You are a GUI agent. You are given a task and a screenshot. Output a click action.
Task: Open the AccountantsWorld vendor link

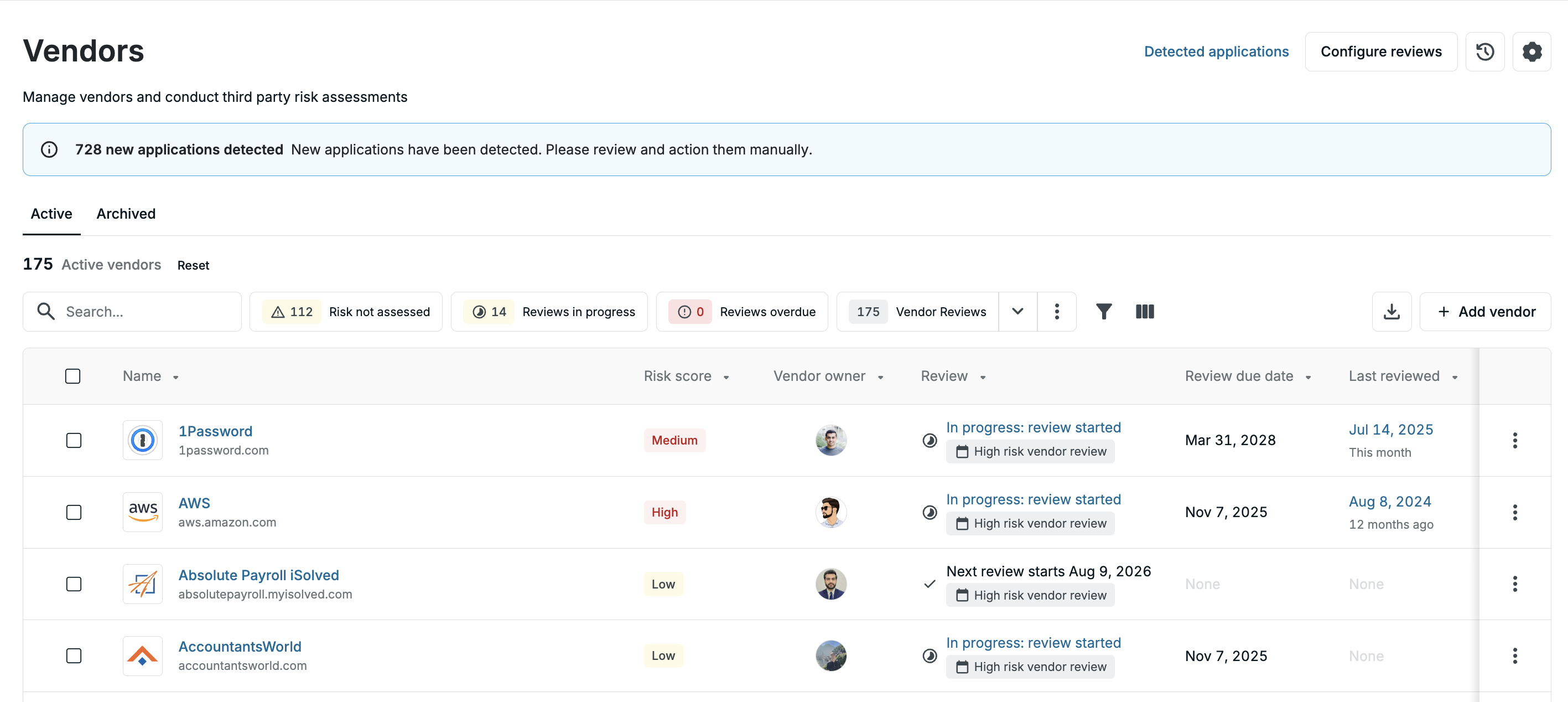tap(239, 646)
